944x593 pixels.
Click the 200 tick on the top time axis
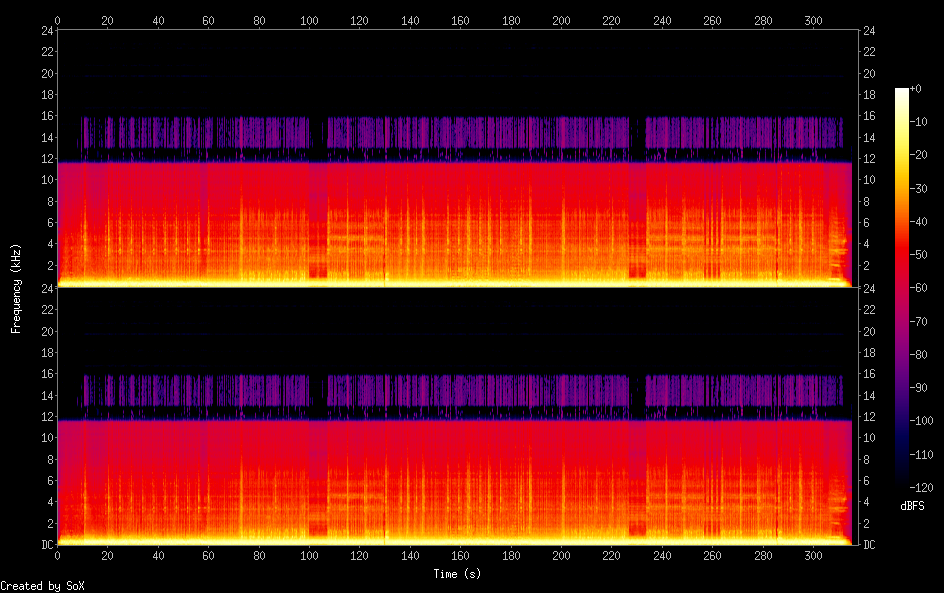tap(561, 19)
